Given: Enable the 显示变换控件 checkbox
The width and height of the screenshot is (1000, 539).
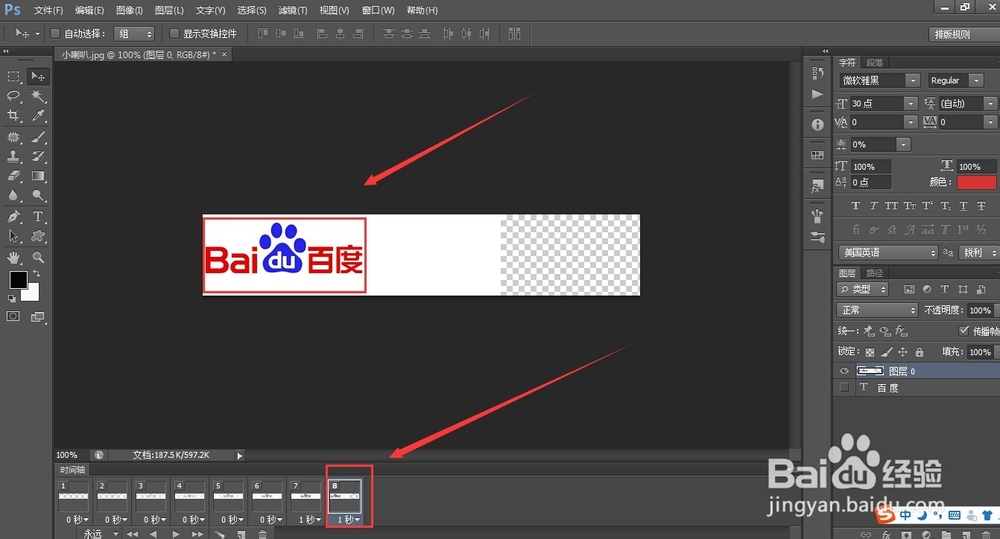Looking at the screenshot, I should click(x=174, y=33).
